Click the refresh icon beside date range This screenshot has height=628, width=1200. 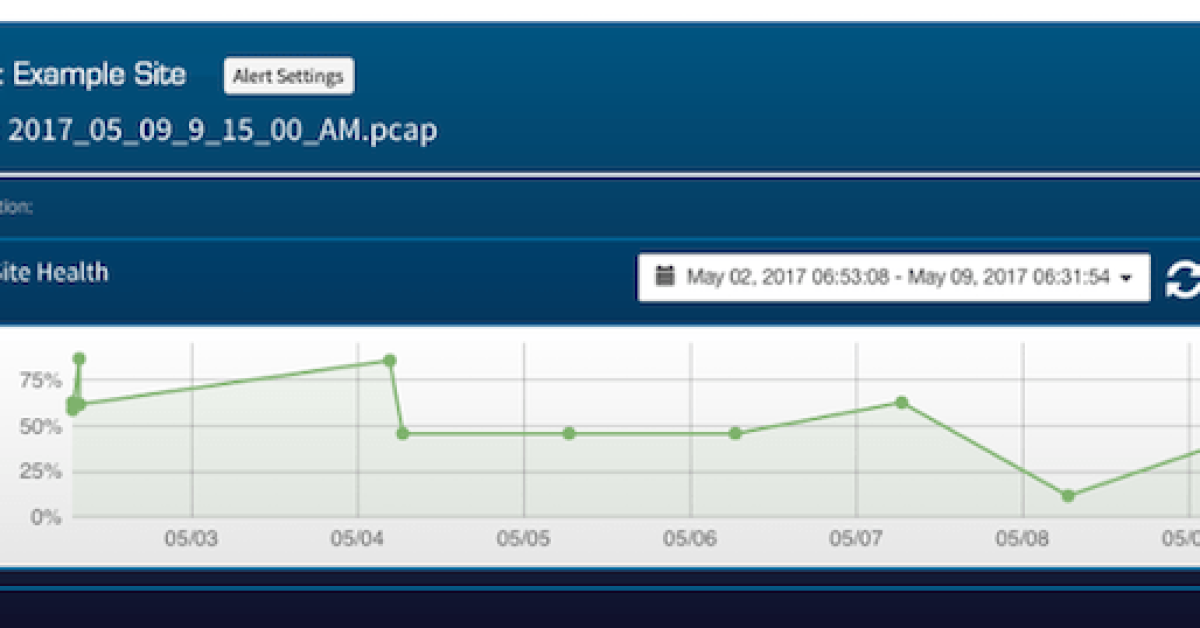click(1183, 278)
